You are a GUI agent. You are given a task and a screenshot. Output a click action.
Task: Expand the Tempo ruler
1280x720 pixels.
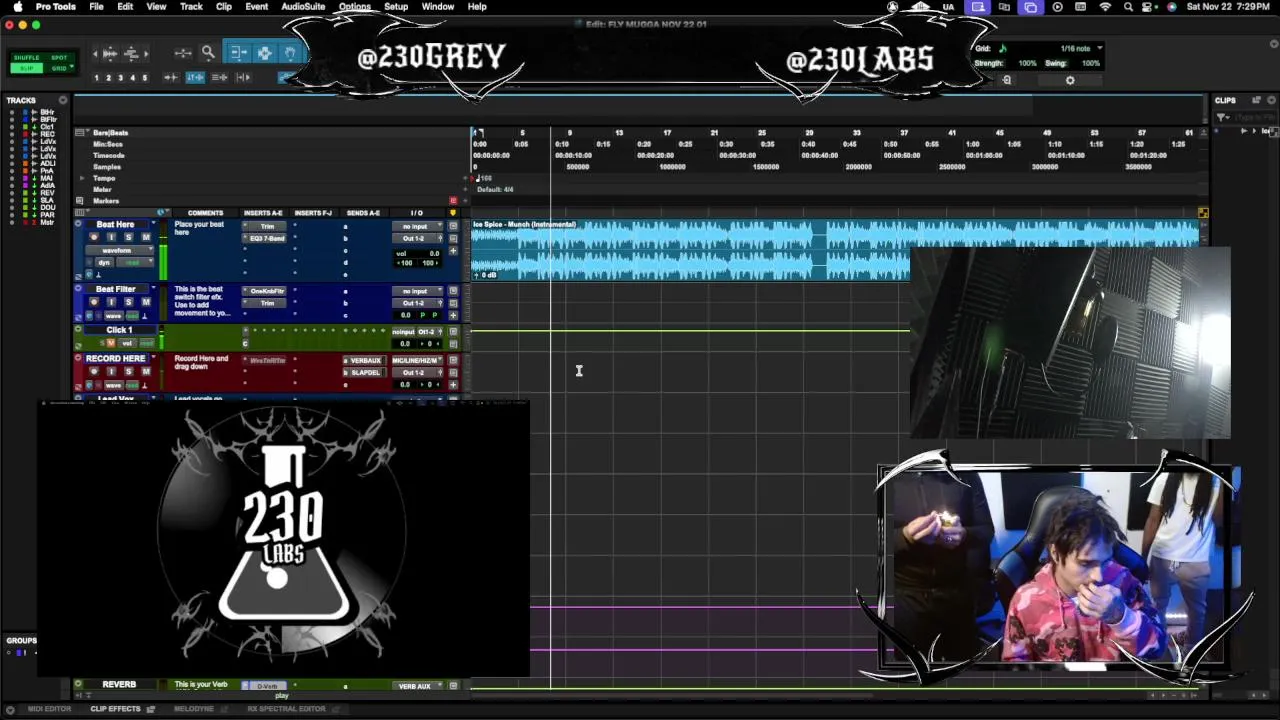point(82,178)
